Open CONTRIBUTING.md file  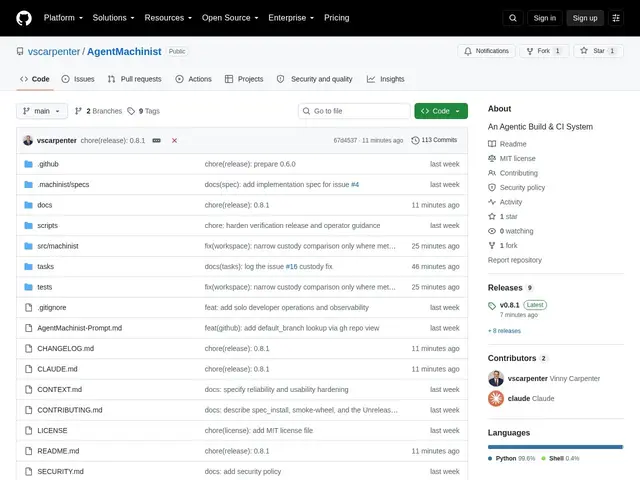70,410
